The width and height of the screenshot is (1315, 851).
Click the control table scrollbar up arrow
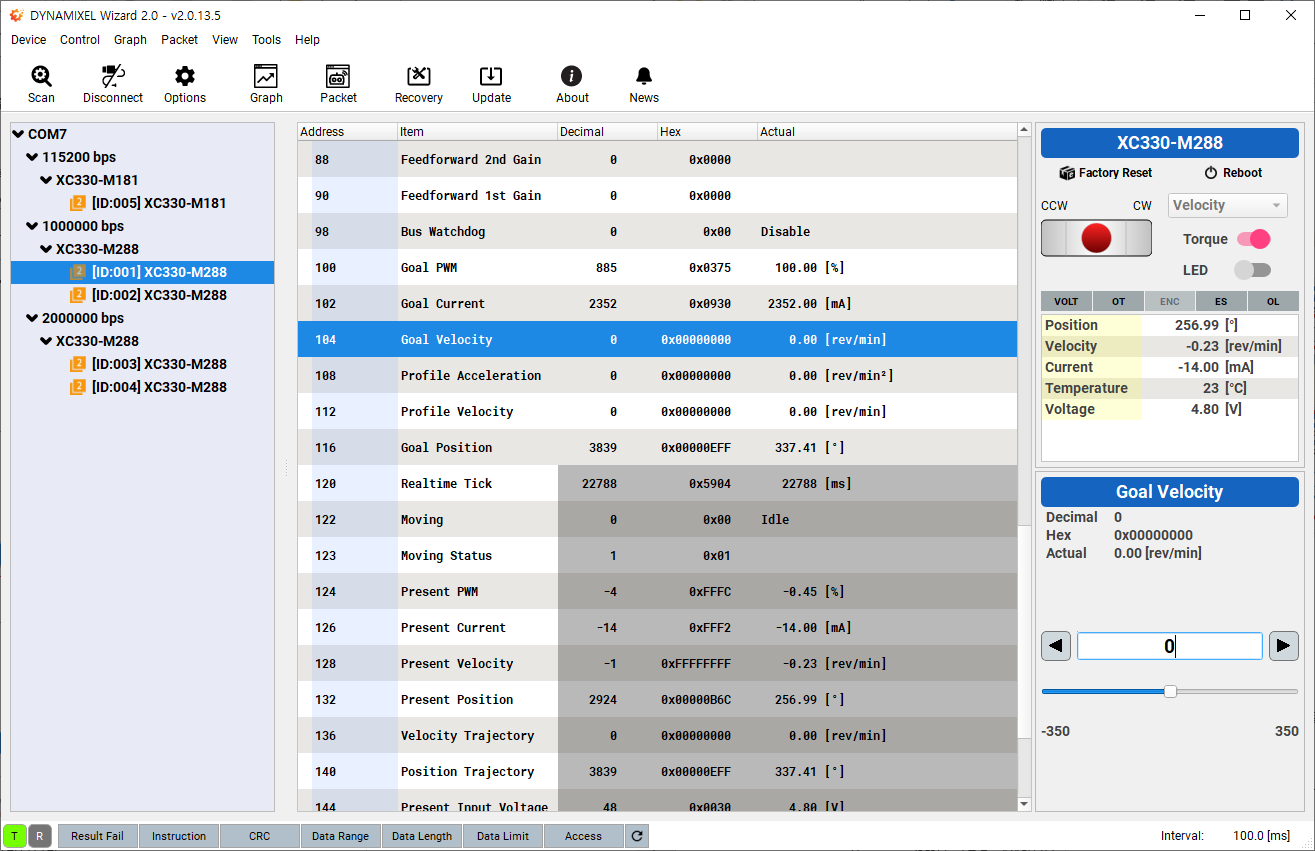1024,130
